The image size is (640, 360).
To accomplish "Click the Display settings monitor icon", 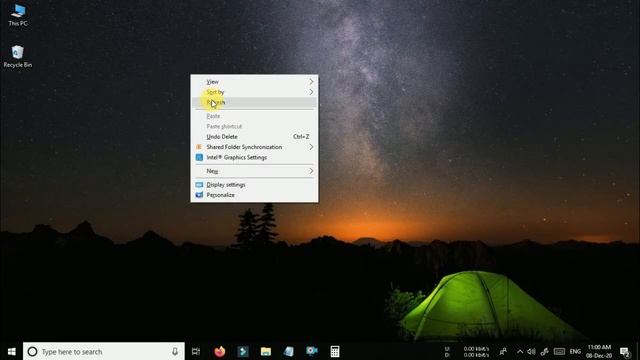I will (199, 184).
